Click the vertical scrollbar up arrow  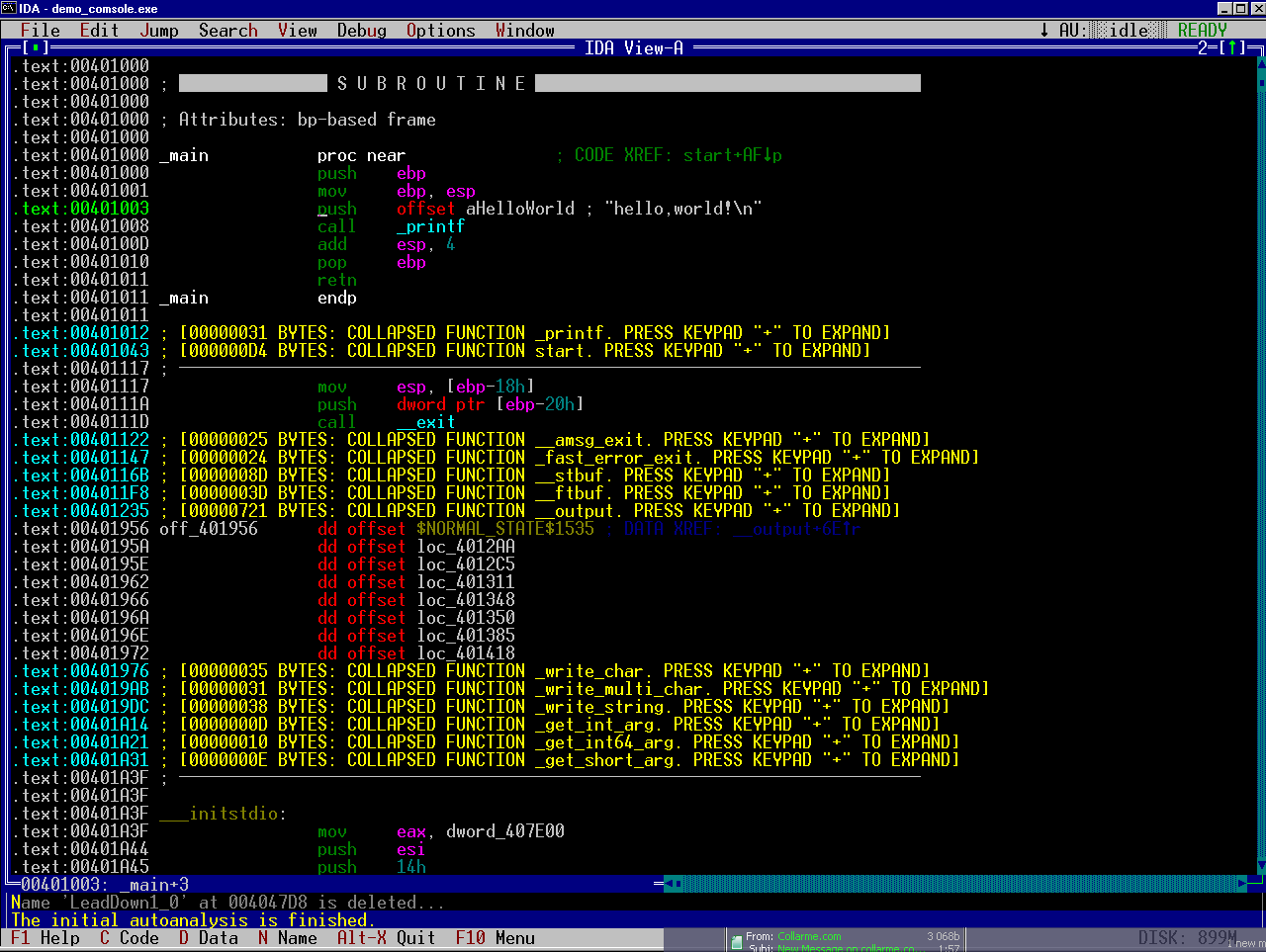[x=1261, y=65]
